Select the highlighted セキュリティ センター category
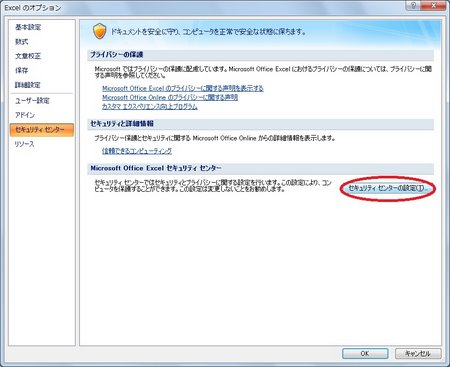The height and width of the screenshot is (367, 450). pos(42,130)
